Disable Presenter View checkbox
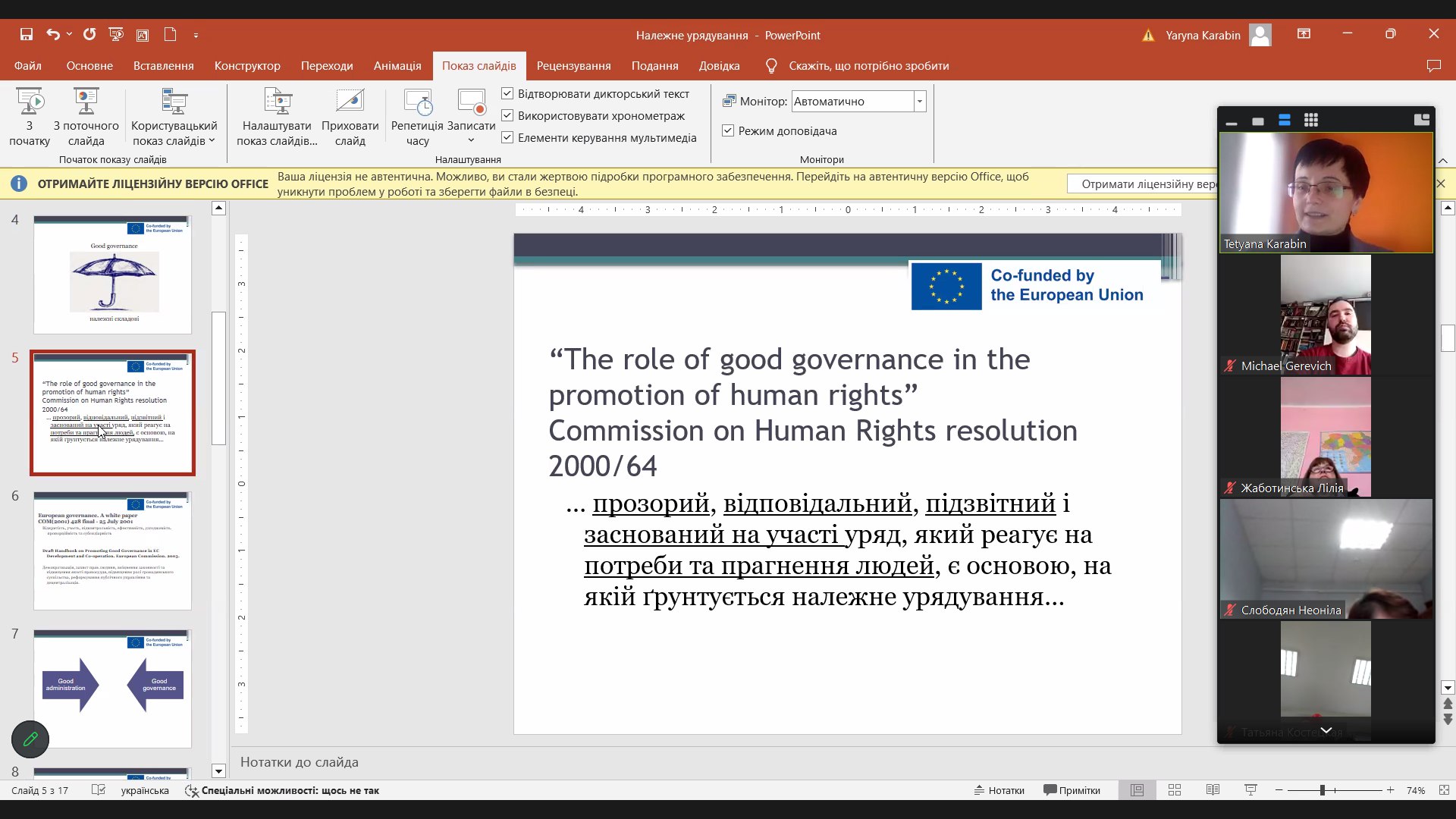The width and height of the screenshot is (1456, 819). pyautogui.click(x=728, y=130)
